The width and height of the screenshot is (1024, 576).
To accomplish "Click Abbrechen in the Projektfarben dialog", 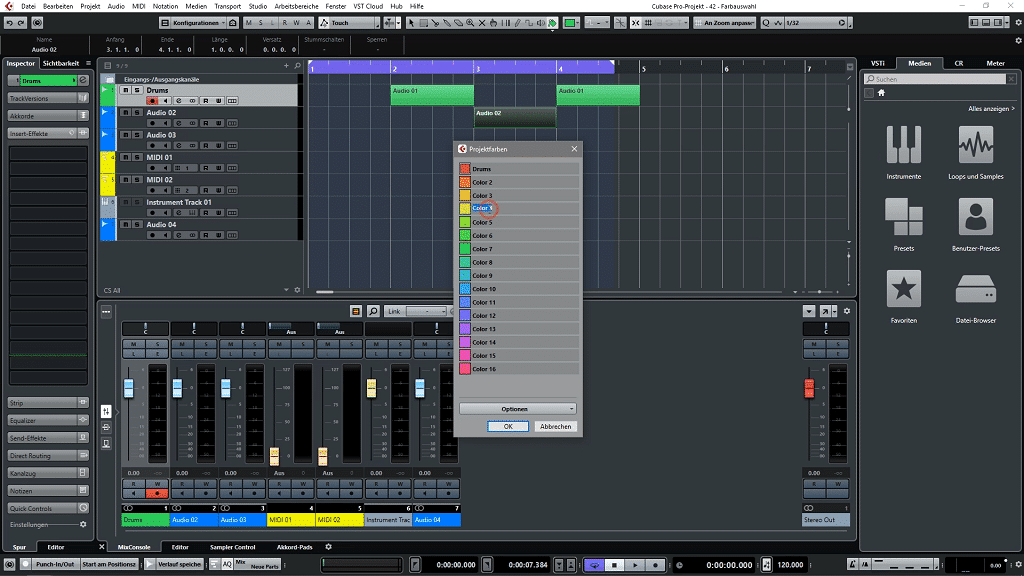I will (x=555, y=426).
